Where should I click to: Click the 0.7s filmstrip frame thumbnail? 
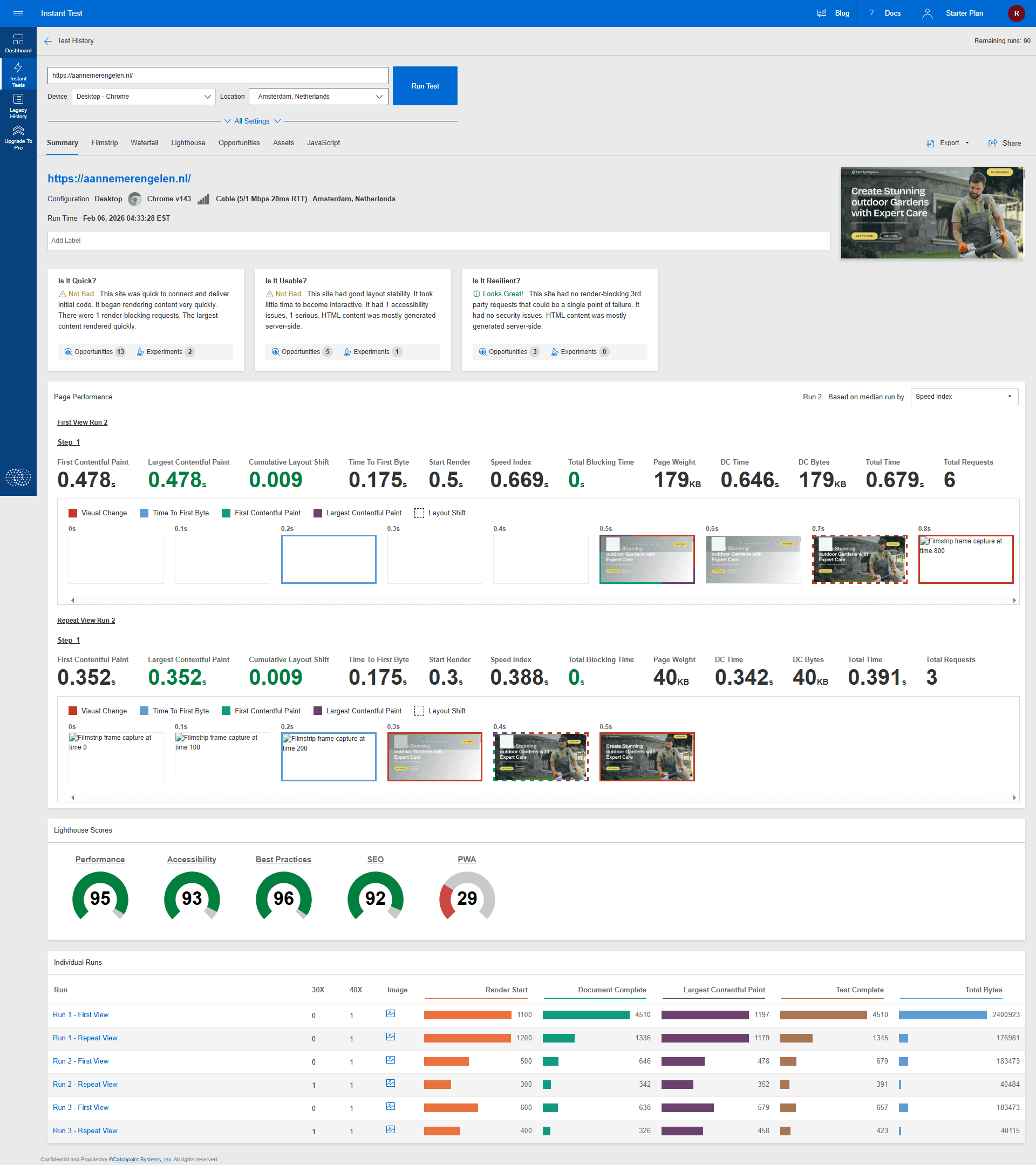pyautogui.click(x=860, y=559)
